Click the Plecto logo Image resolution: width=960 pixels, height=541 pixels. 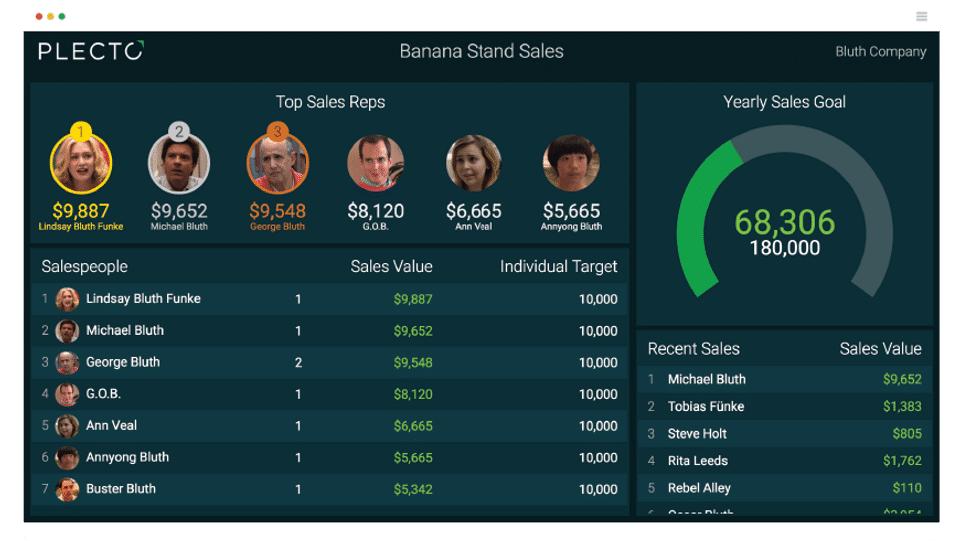[x=91, y=51]
